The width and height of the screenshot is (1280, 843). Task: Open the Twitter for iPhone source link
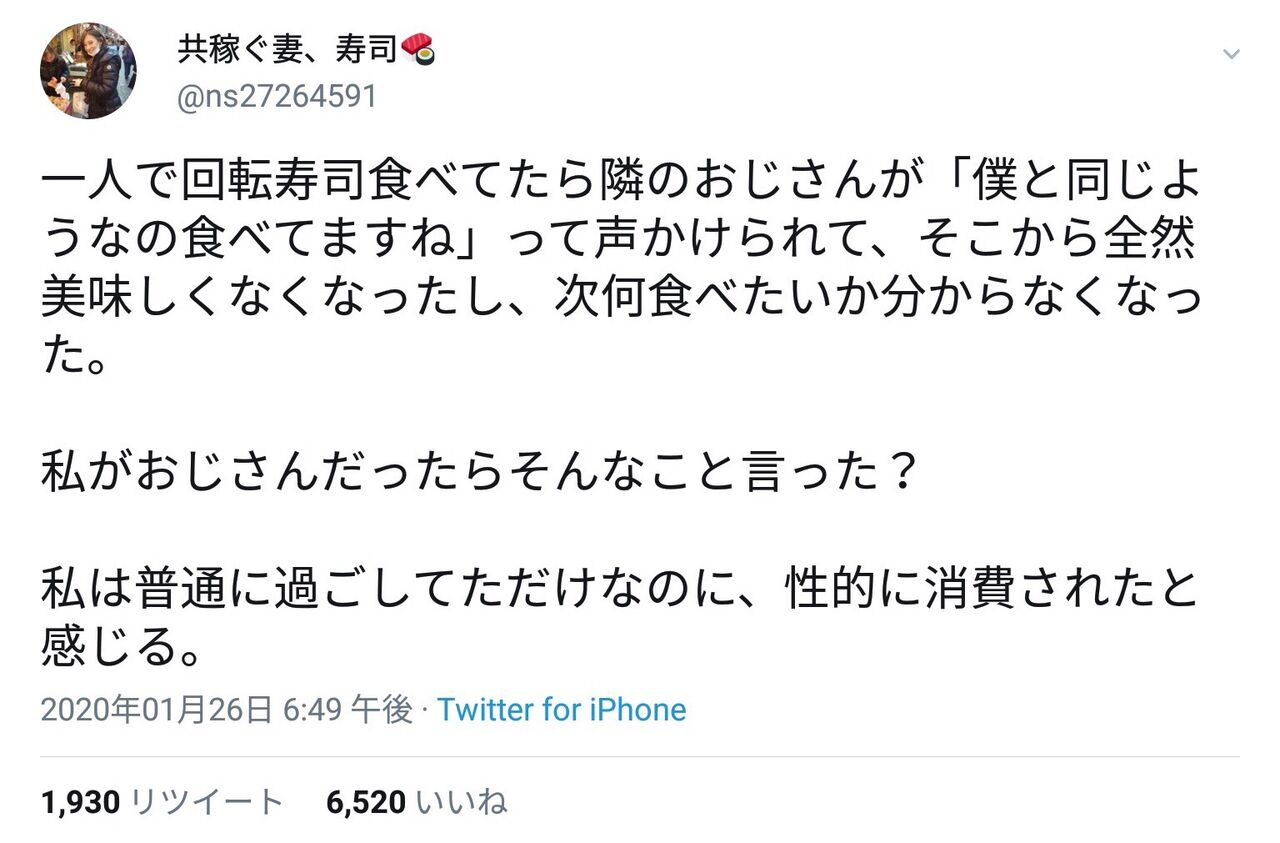coord(562,710)
